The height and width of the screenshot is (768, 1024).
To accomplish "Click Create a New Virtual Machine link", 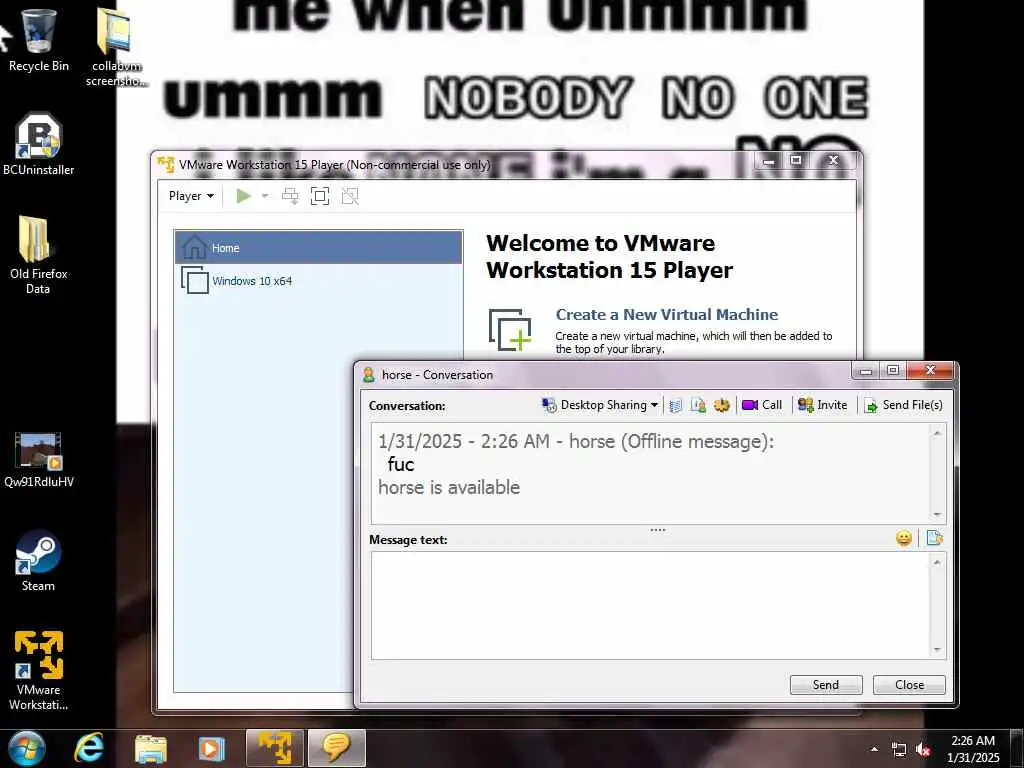I will point(667,314).
